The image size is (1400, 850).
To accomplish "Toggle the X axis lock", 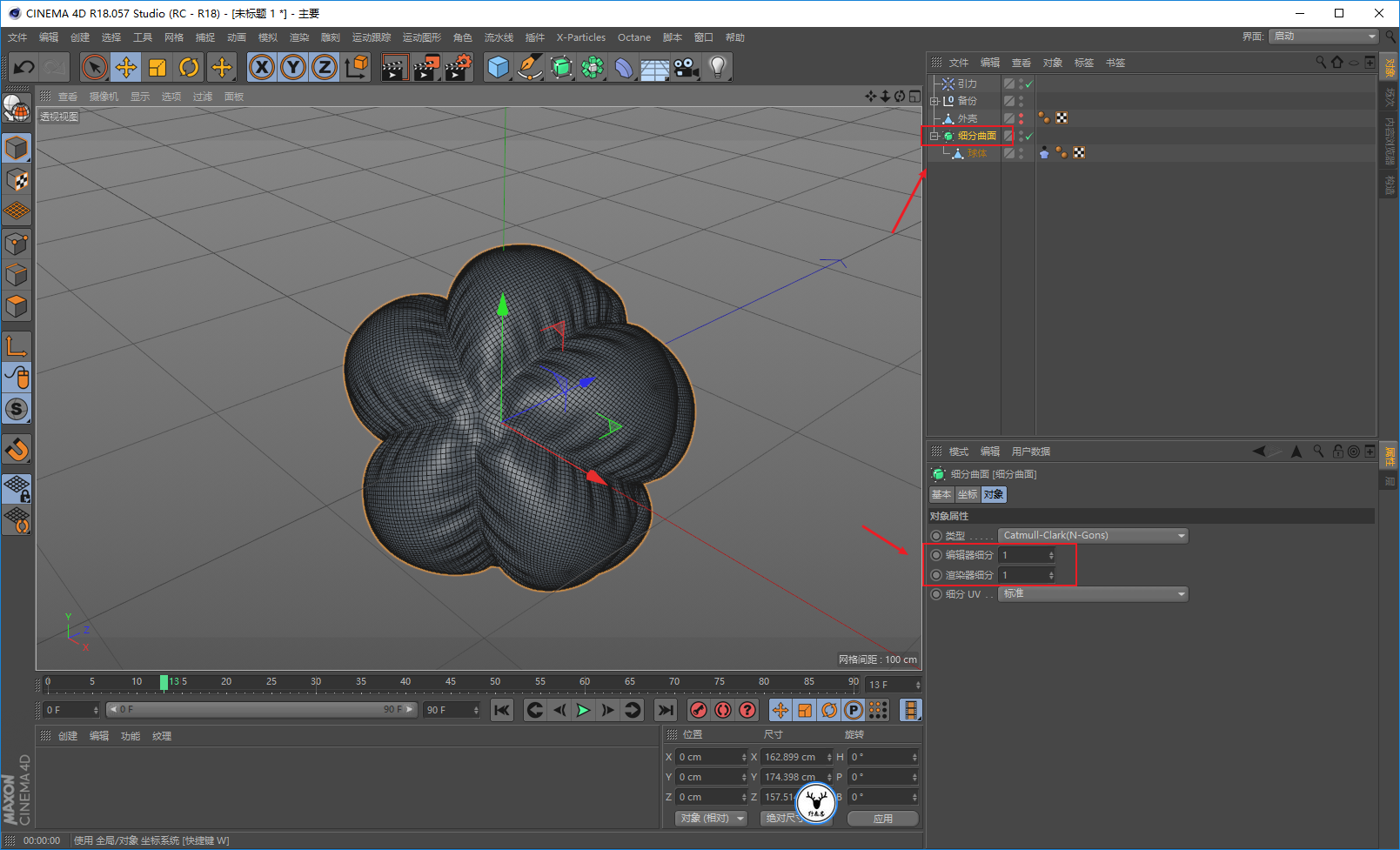I will pos(262,67).
